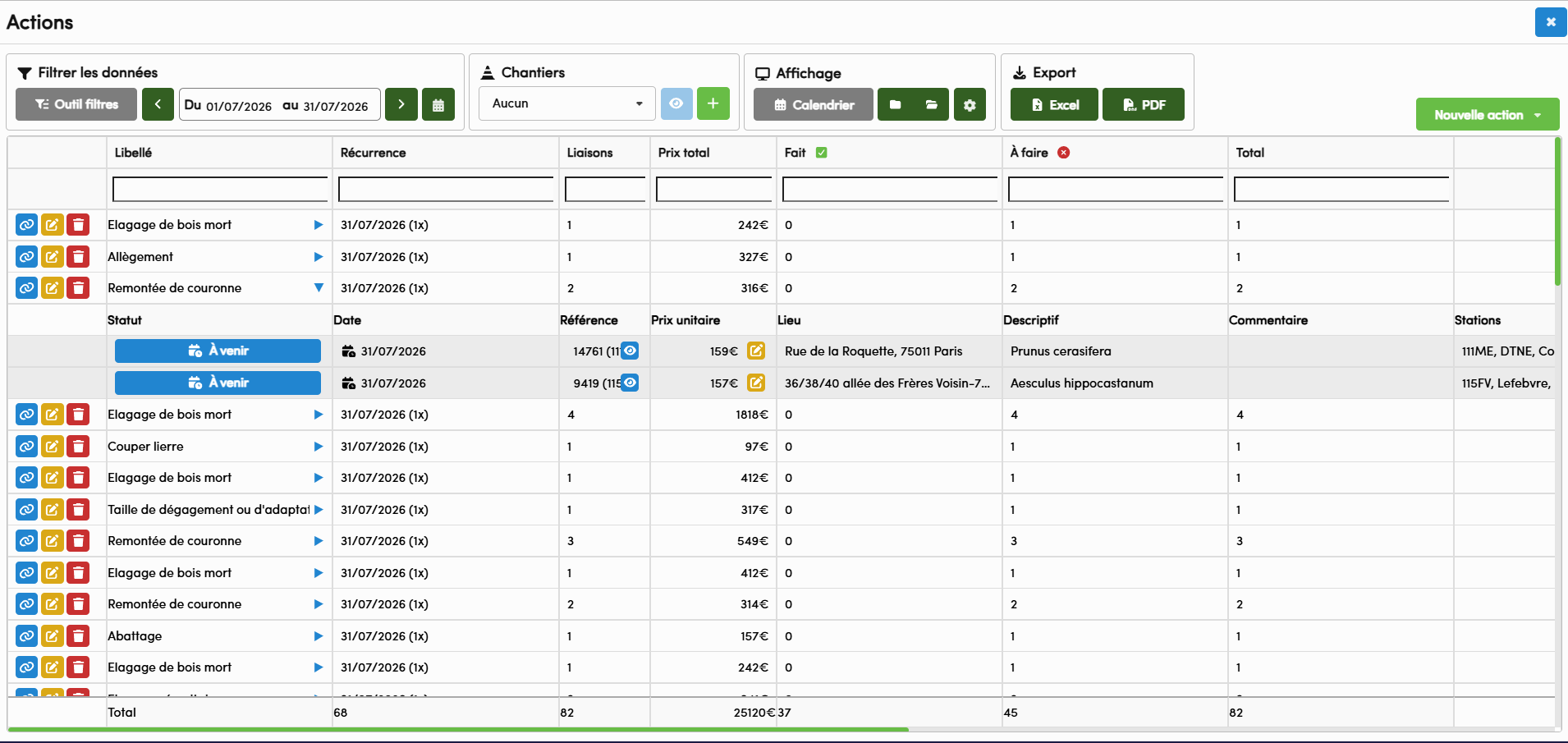Sort by Libellé column header
1568x743 pixels.
coord(133,153)
